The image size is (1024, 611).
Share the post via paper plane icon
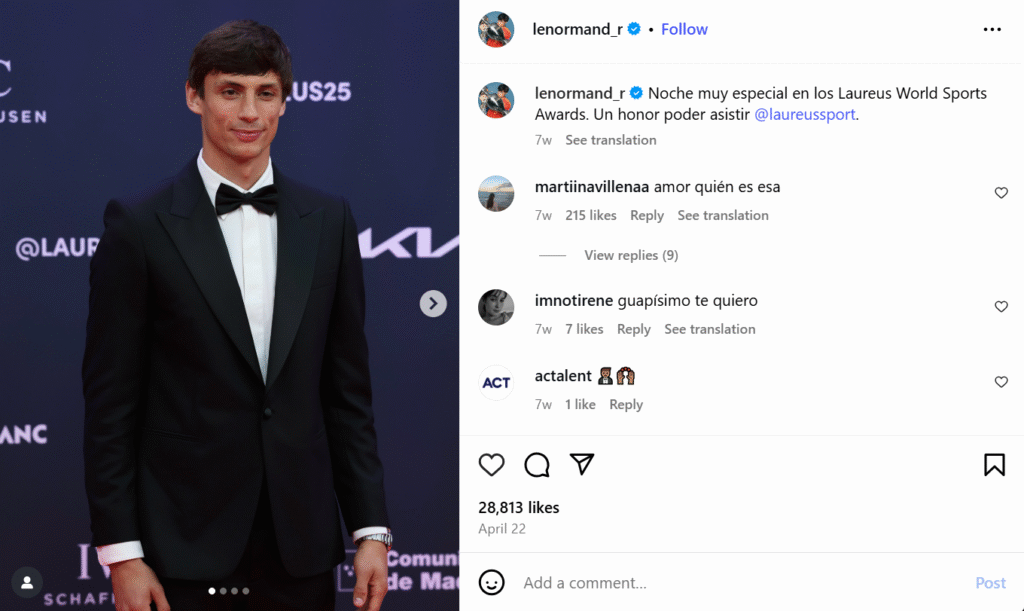582,464
